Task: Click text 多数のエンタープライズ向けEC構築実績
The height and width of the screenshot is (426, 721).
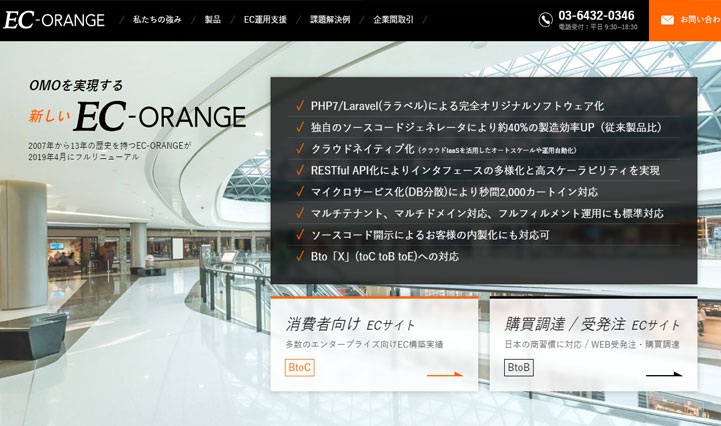Action: tap(364, 345)
